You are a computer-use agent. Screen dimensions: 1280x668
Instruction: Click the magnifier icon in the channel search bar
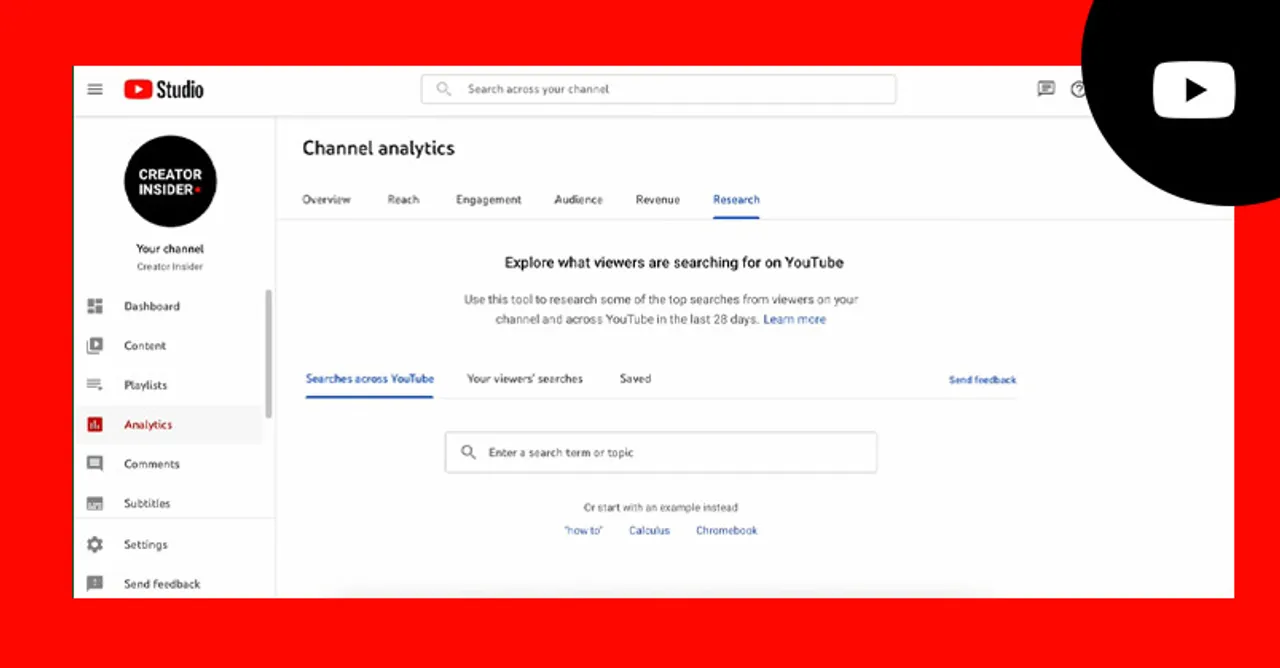click(x=444, y=89)
